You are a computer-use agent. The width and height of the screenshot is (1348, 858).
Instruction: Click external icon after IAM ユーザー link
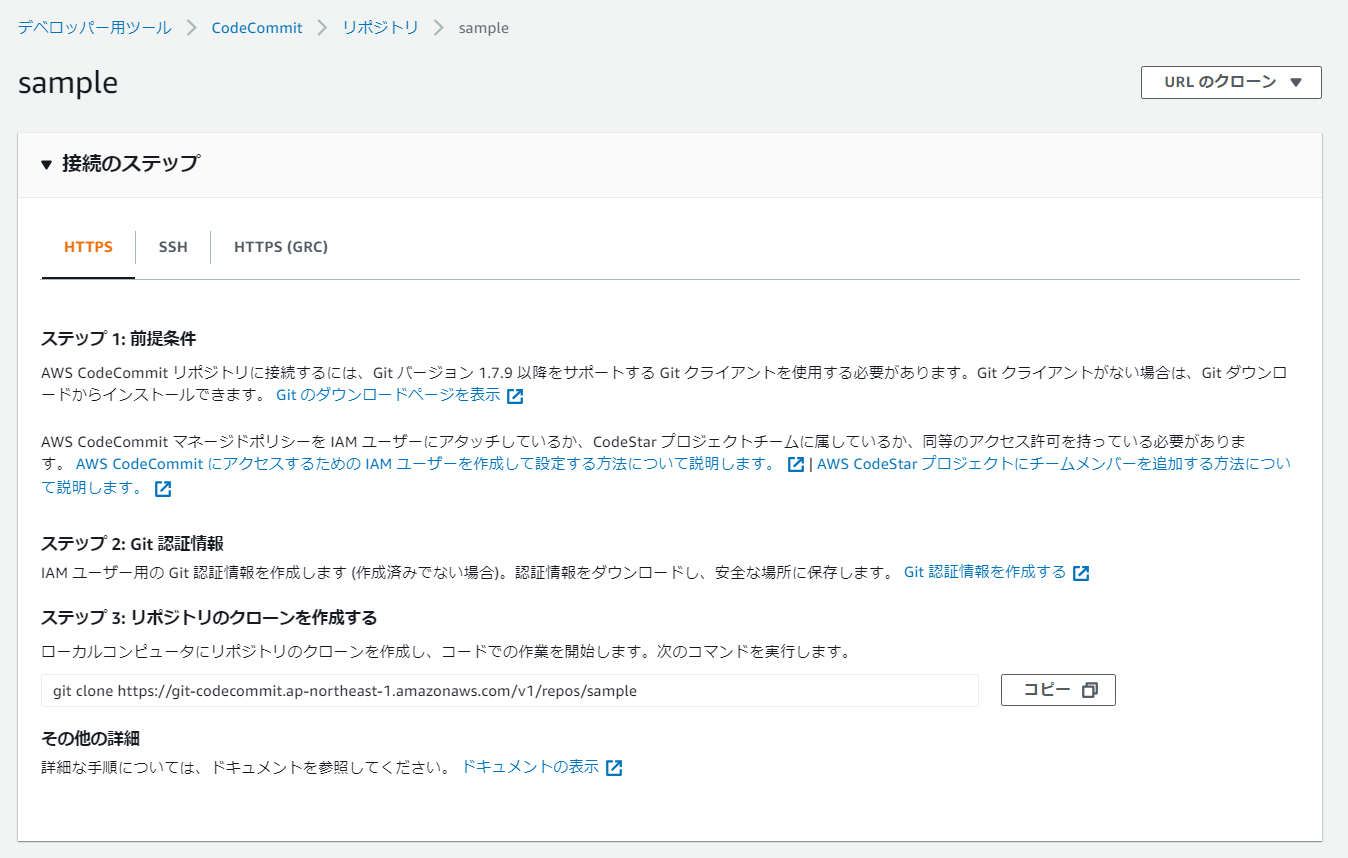(x=796, y=465)
